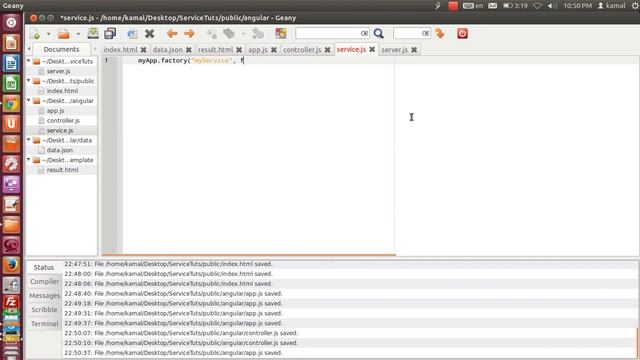Switch to the Scribble tab
This screenshot has height=360, width=640.
[44, 309]
